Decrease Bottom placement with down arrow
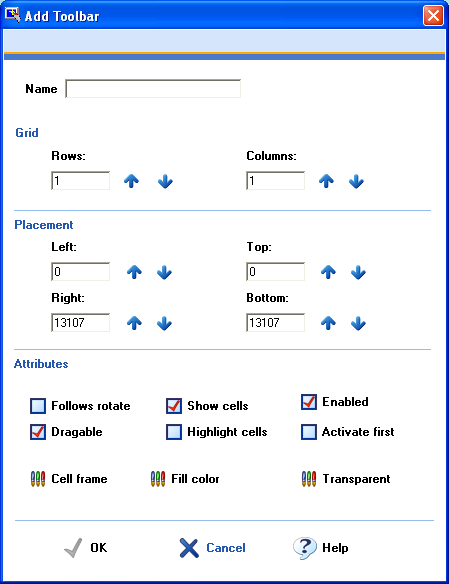This screenshot has height=584, width=449. (358, 323)
